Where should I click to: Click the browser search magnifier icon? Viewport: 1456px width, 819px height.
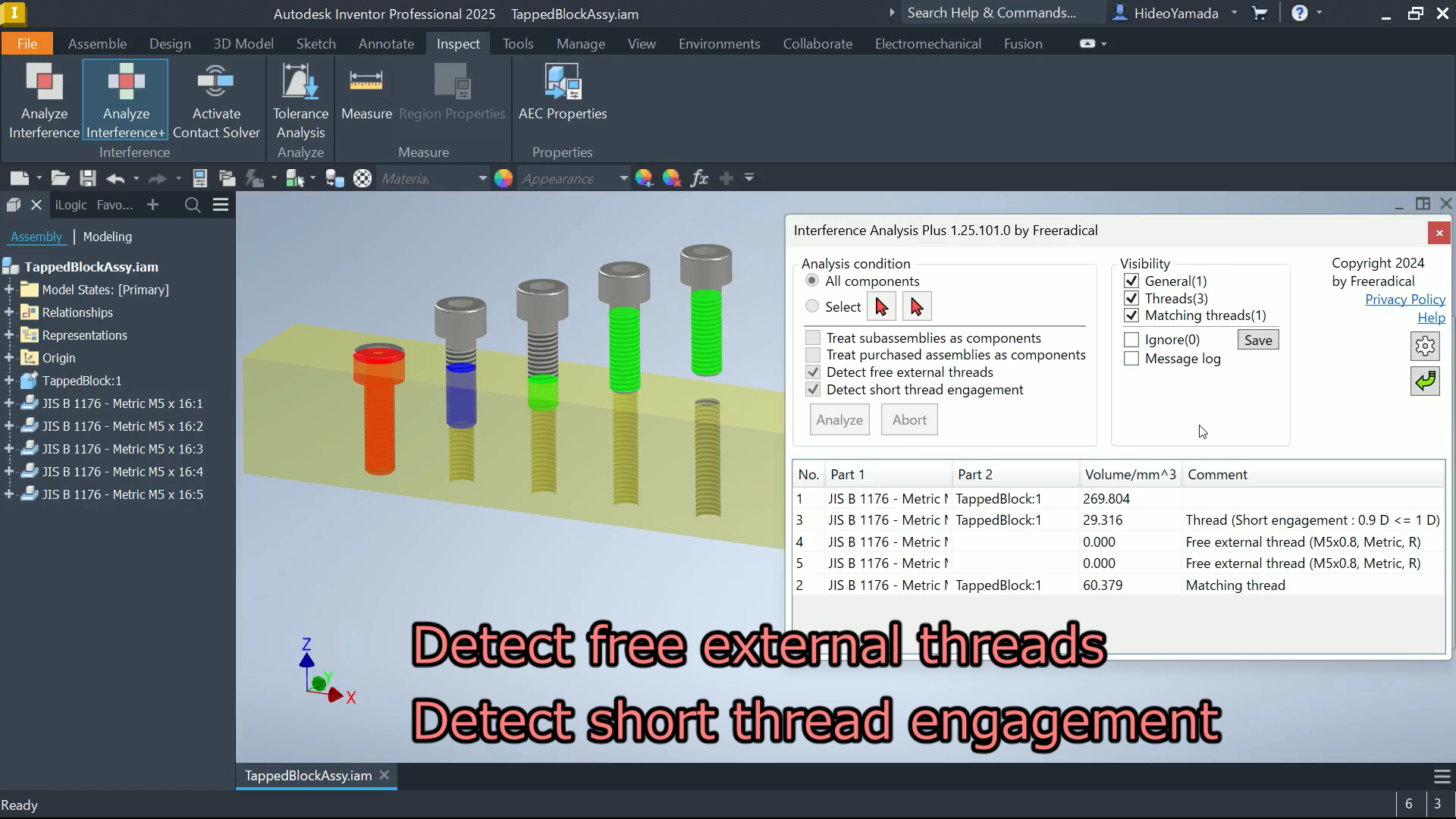[193, 205]
